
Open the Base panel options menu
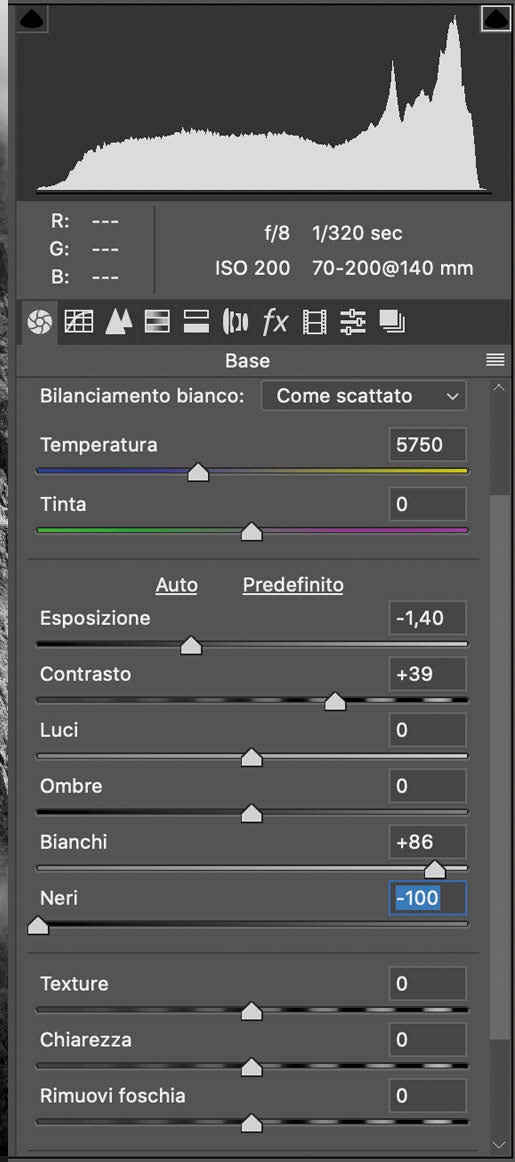[494, 360]
